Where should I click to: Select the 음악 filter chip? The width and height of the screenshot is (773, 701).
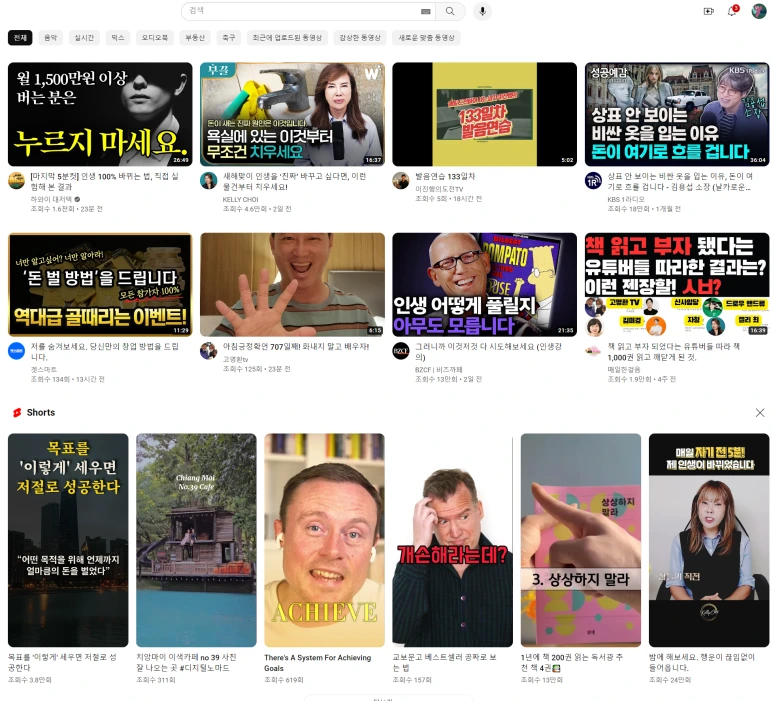coord(50,37)
